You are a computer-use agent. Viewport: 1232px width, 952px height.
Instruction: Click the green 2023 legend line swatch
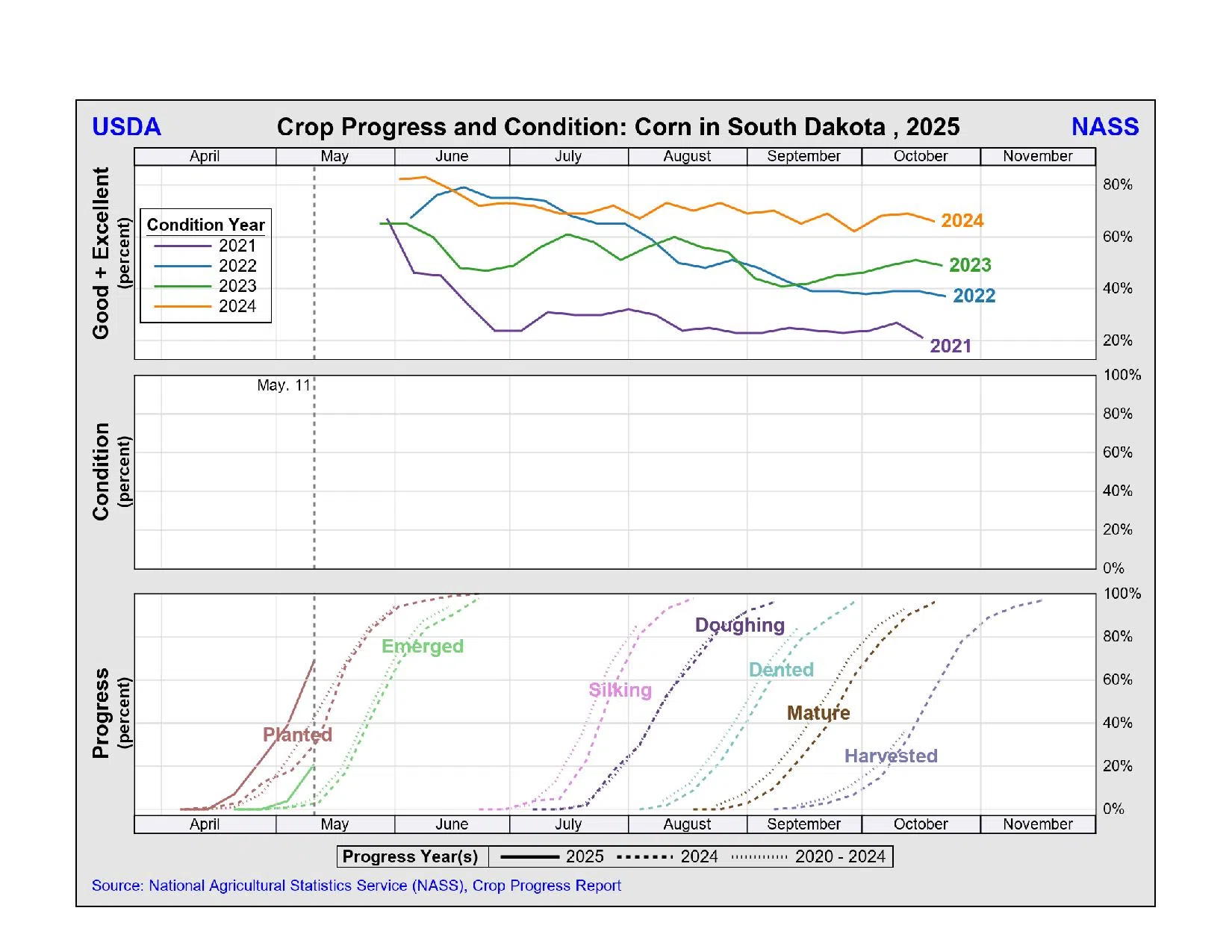click(x=182, y=286)
